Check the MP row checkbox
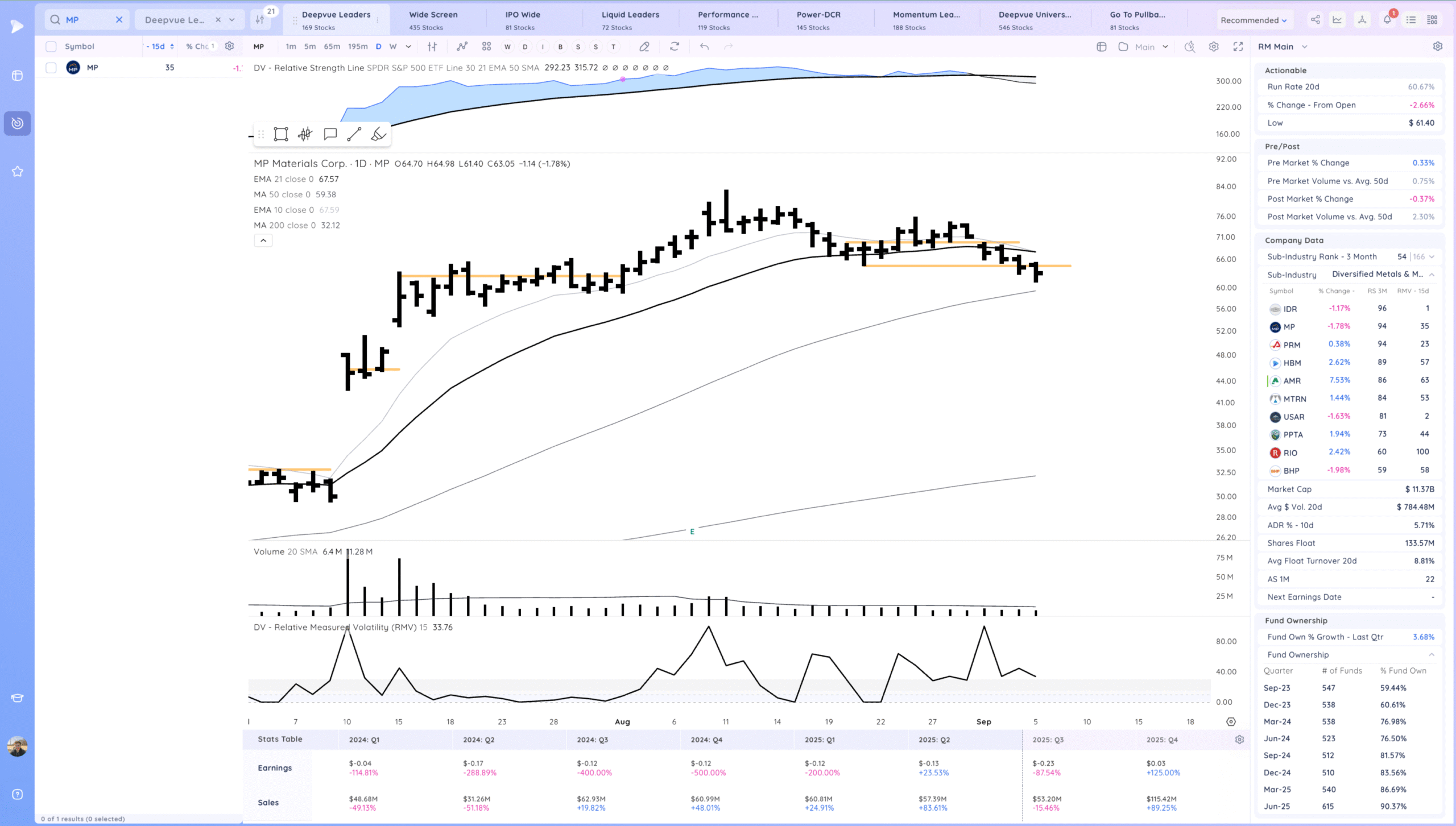 click(51, 68)
